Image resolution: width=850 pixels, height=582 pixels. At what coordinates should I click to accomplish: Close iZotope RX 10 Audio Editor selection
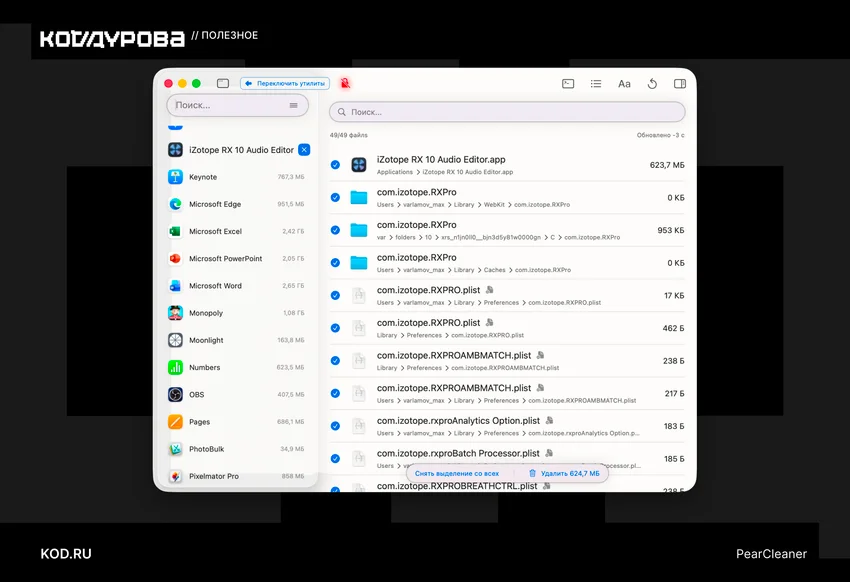tap(304, 150)
